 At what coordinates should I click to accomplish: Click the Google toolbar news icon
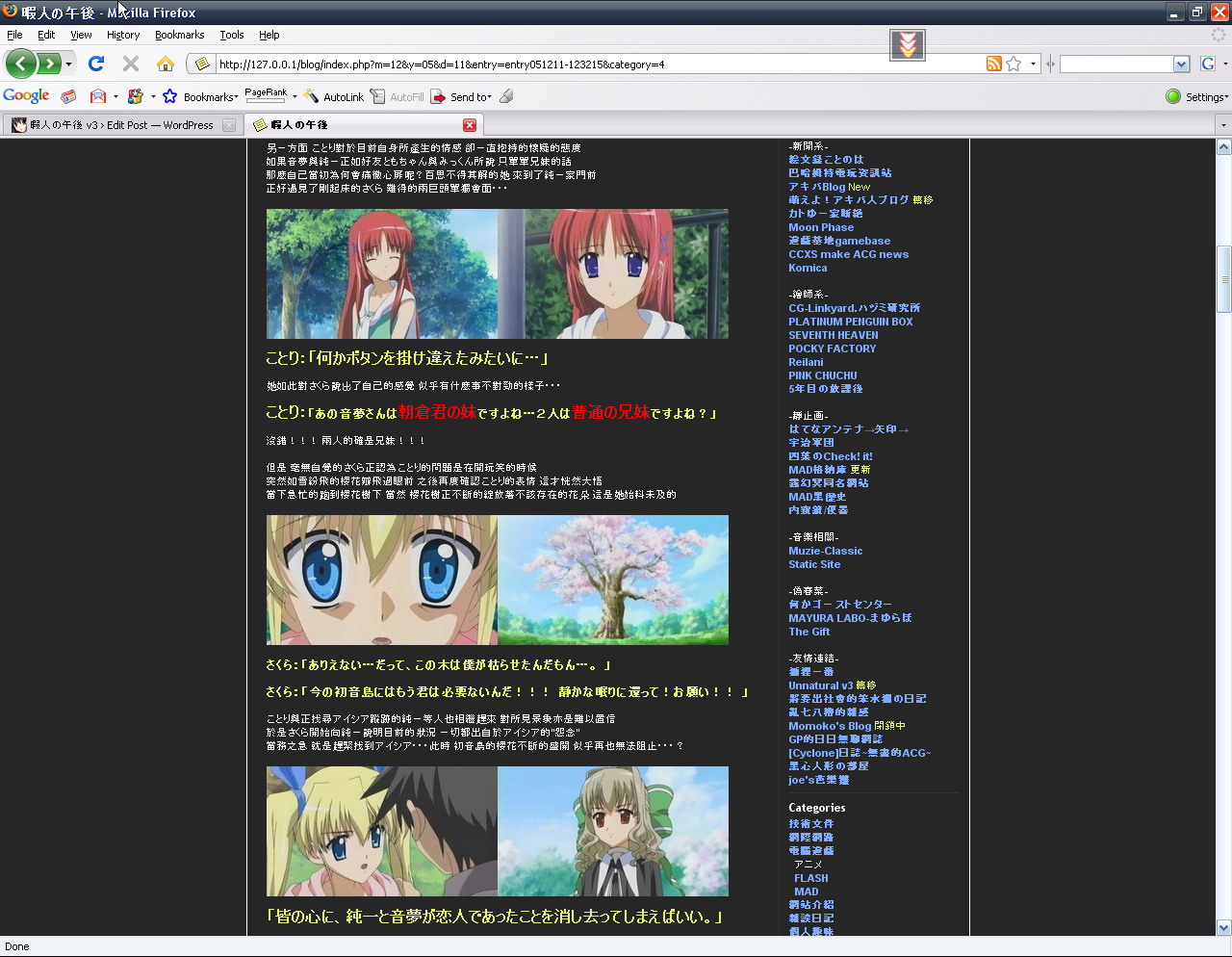click(68, 96)
